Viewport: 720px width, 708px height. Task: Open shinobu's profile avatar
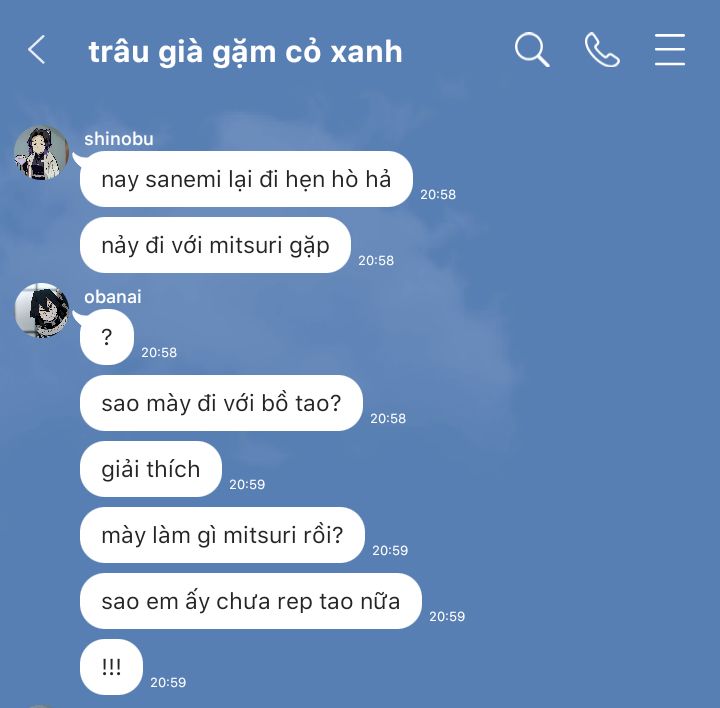pos(41,152)
